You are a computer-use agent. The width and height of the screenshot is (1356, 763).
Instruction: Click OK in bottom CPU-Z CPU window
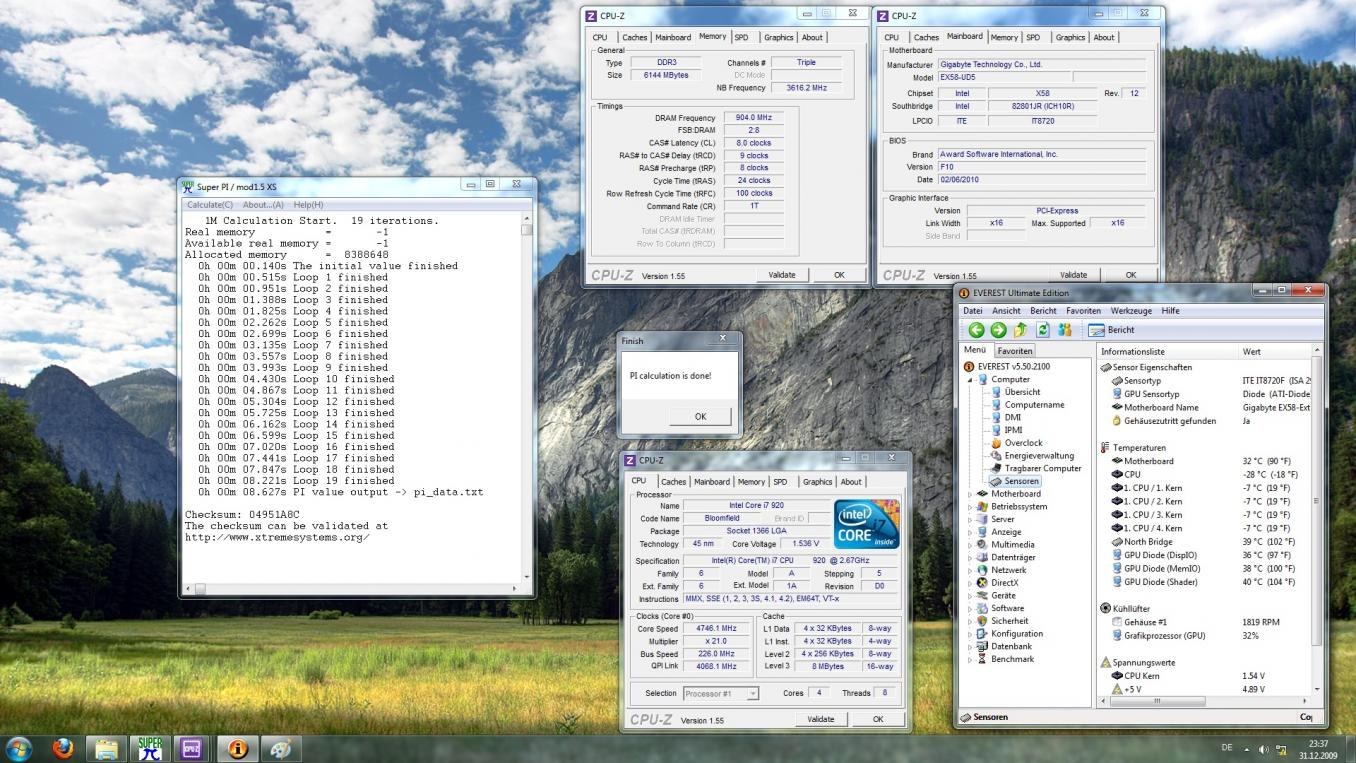click(x=878, y=719)
